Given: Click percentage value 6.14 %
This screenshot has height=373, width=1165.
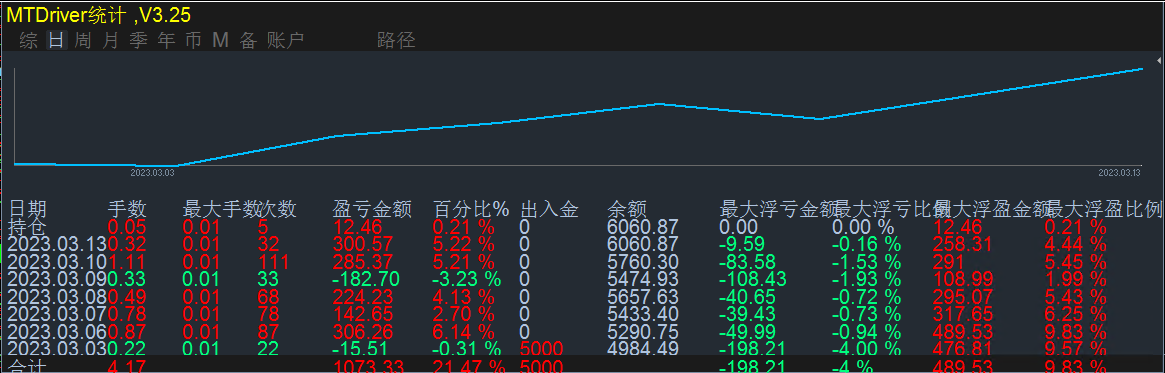Looking at the screenshot, I should coord(463,331).
